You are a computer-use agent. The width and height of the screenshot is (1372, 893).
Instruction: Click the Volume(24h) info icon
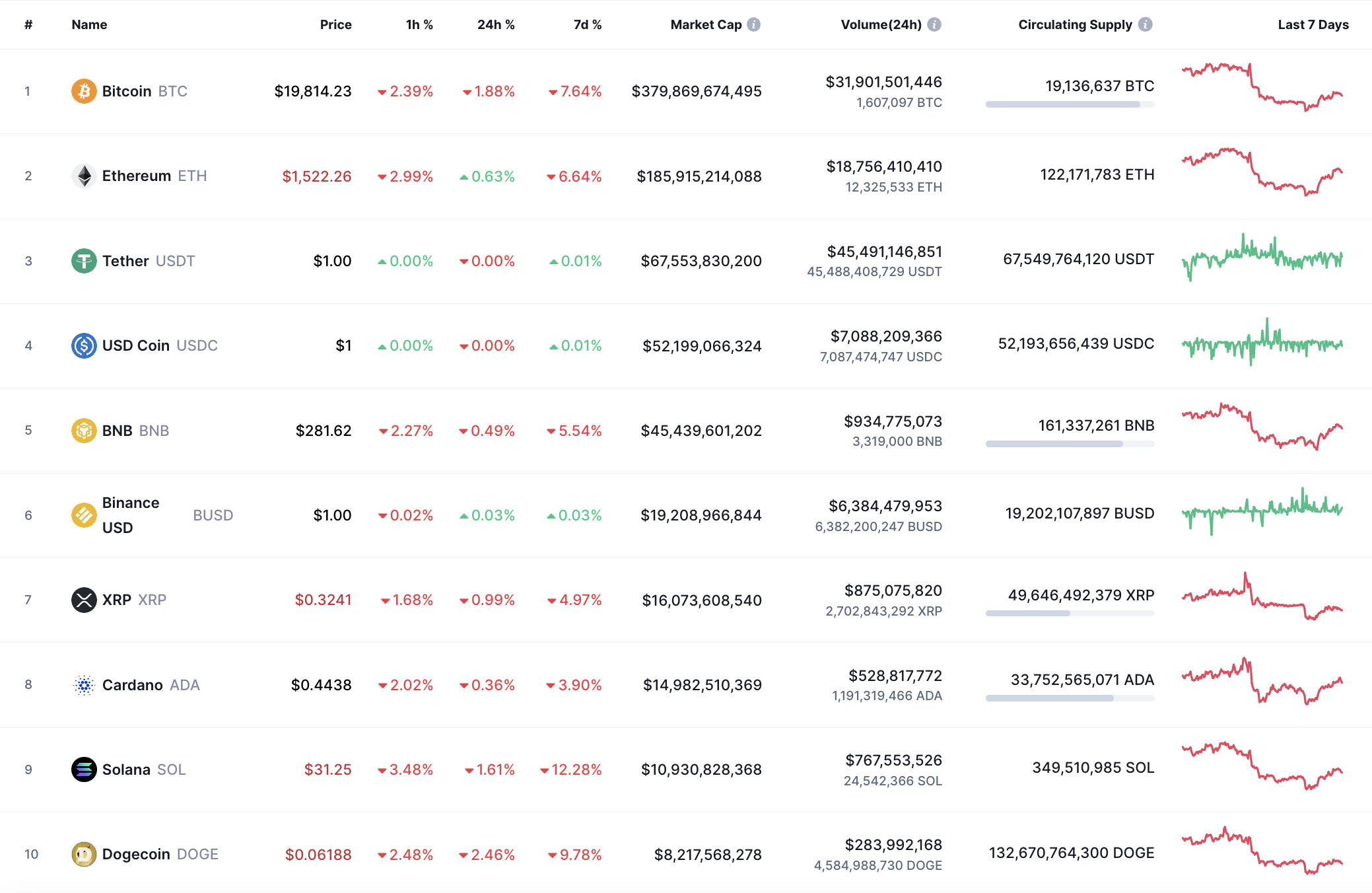(934, 24)
